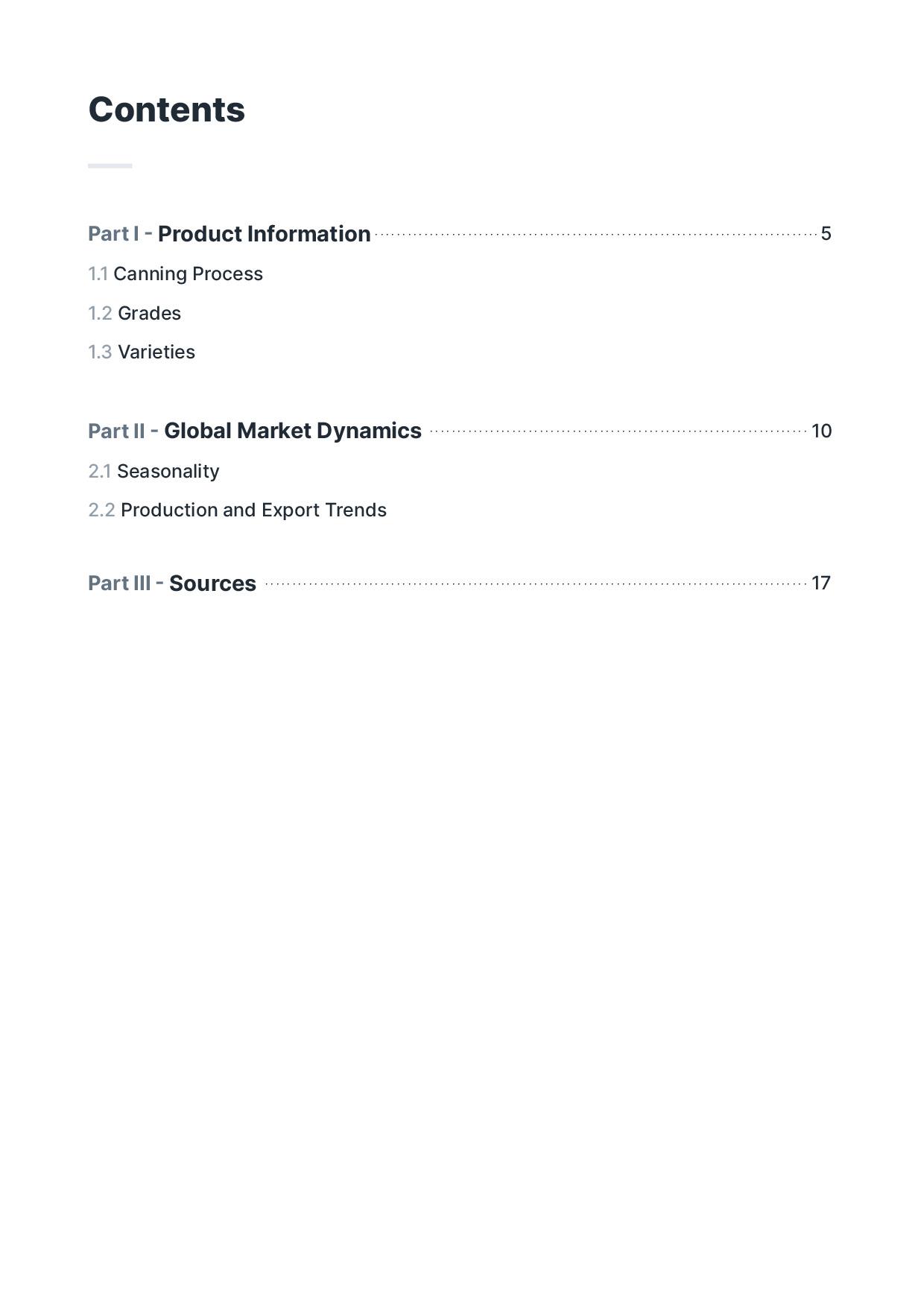Jump to the Sources section title

pyautogui.click(x=212, y=583)
